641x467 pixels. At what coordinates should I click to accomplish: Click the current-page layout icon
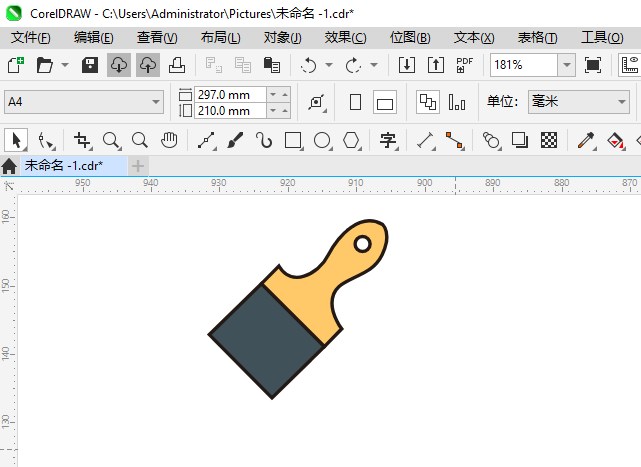coord(457,102)
